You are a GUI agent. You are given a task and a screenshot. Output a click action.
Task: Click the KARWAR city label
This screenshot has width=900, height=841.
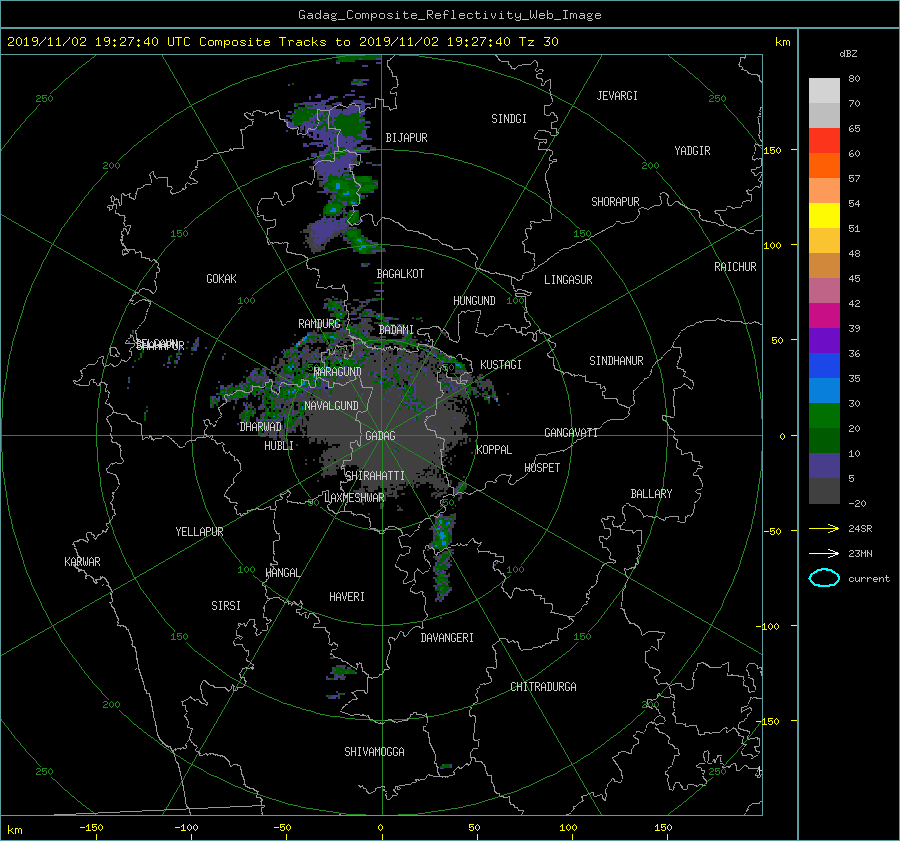click(x=82, y=561)
